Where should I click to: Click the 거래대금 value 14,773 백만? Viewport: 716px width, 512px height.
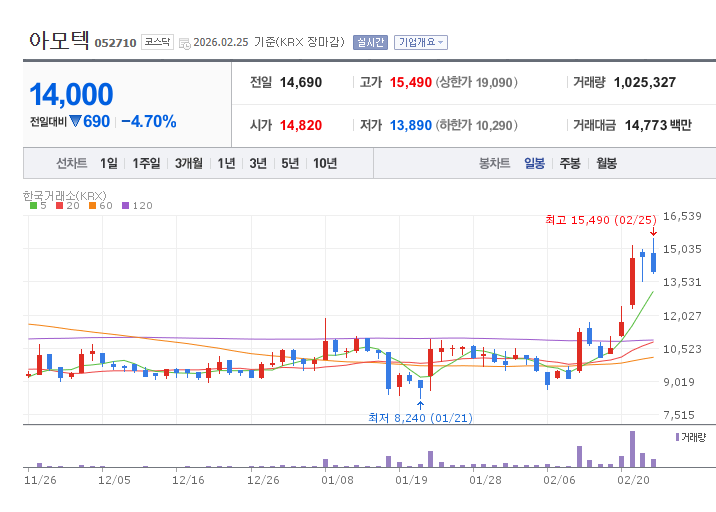(658, 125)
